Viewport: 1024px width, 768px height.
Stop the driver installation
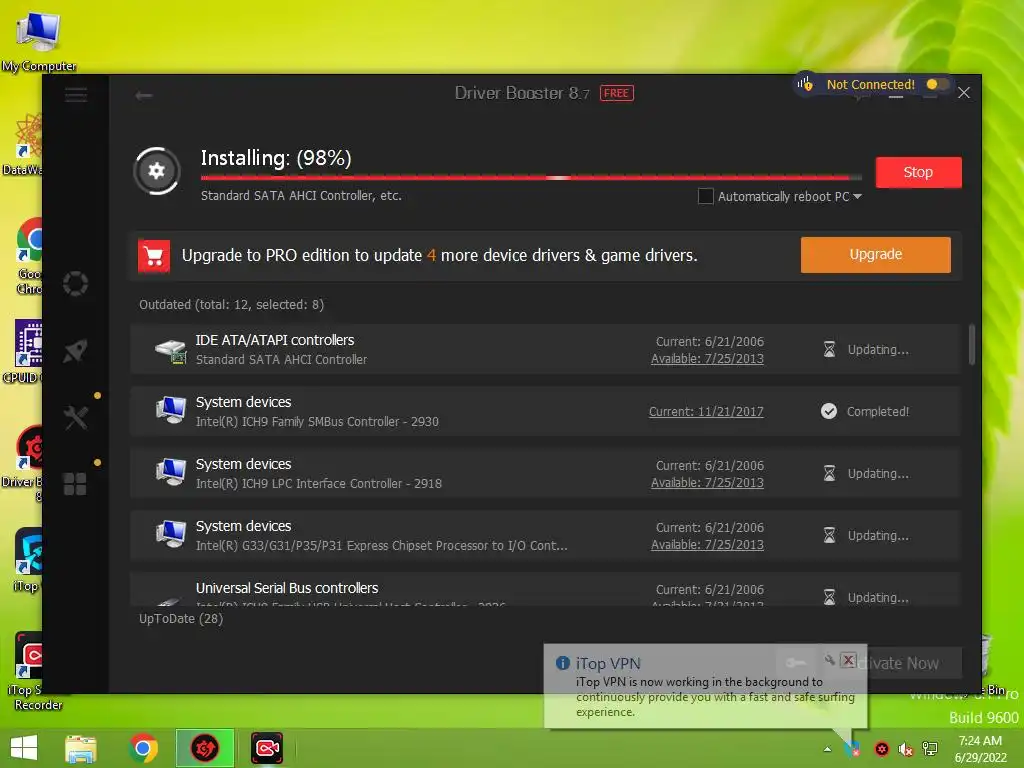click(918, 172)
